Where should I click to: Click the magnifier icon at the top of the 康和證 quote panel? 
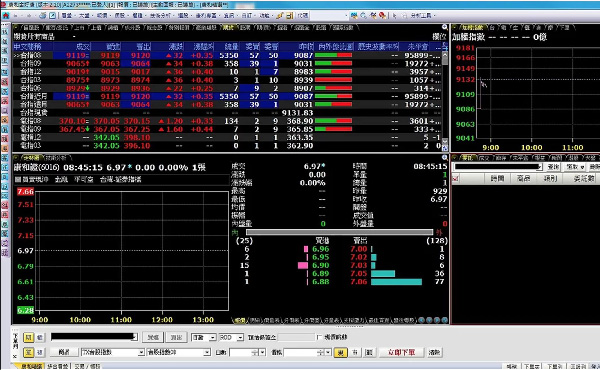[x=444, y=157]
